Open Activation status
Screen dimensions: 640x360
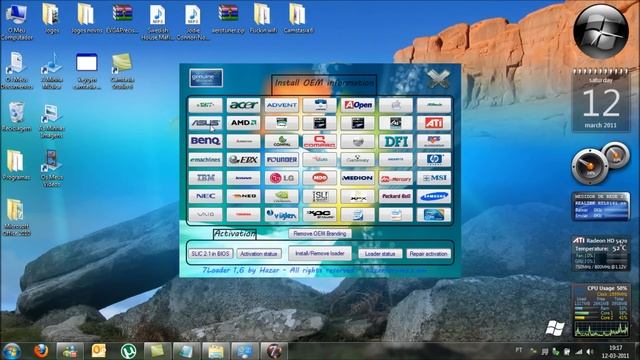click(x=259, y=254)
